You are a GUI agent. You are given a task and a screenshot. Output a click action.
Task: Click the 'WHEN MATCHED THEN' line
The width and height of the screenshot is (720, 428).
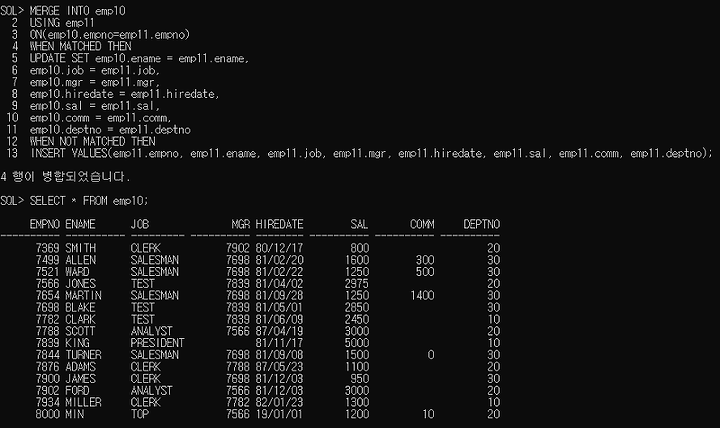[x=81, y=46]
